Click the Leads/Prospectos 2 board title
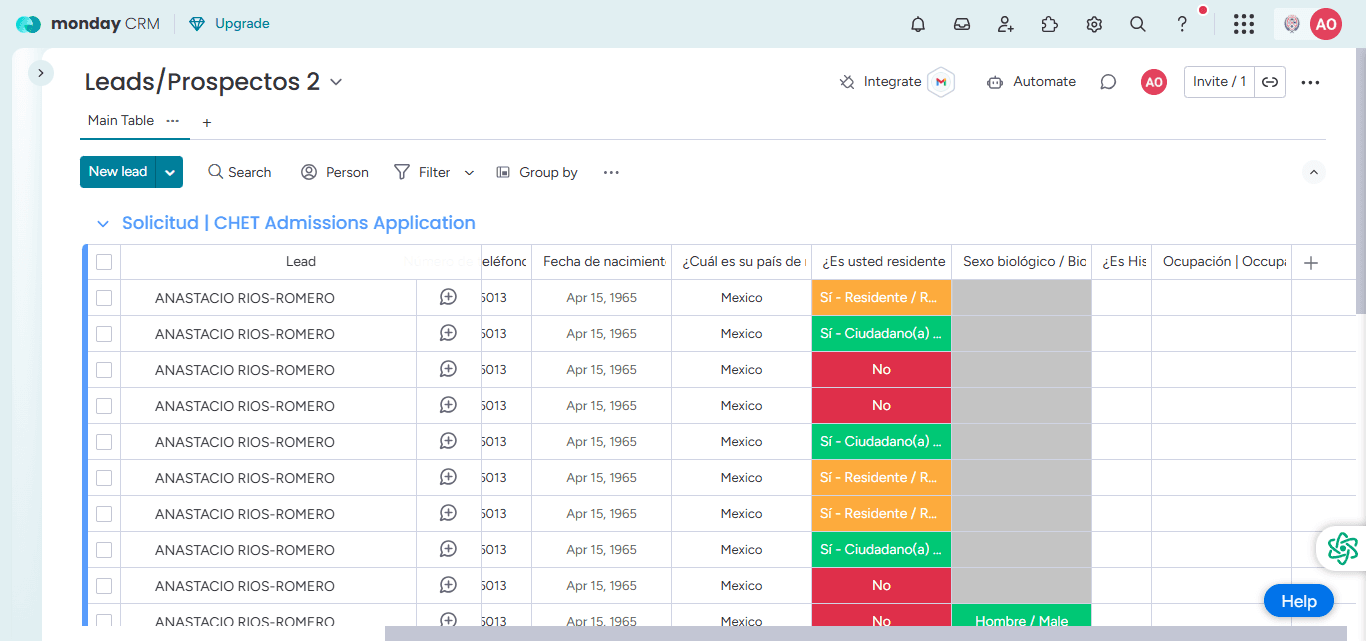The height and width of the screenshot is (641, 1366). (x=202, y=82)
